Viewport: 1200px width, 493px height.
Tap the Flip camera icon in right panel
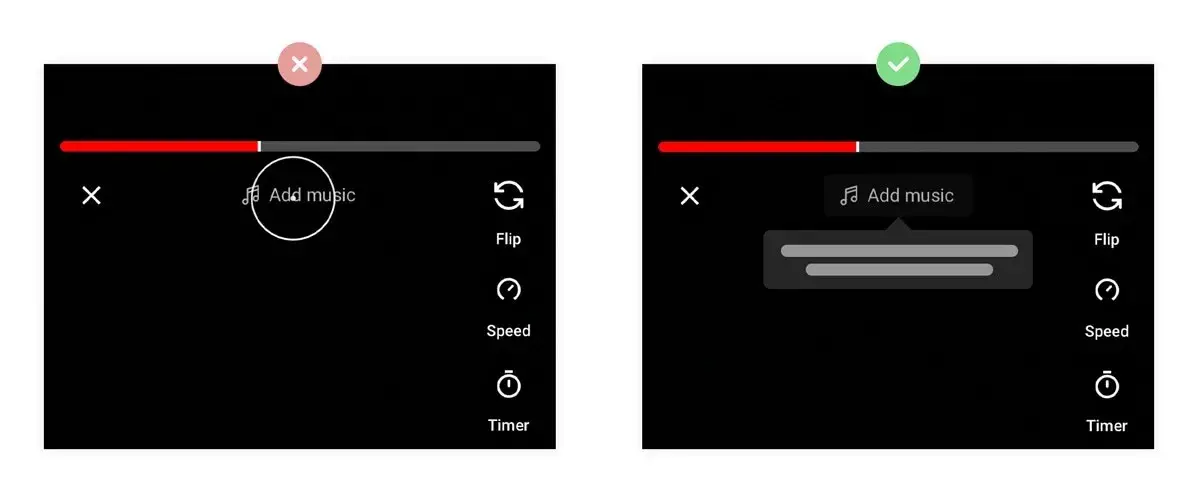tap(1107, 196)
